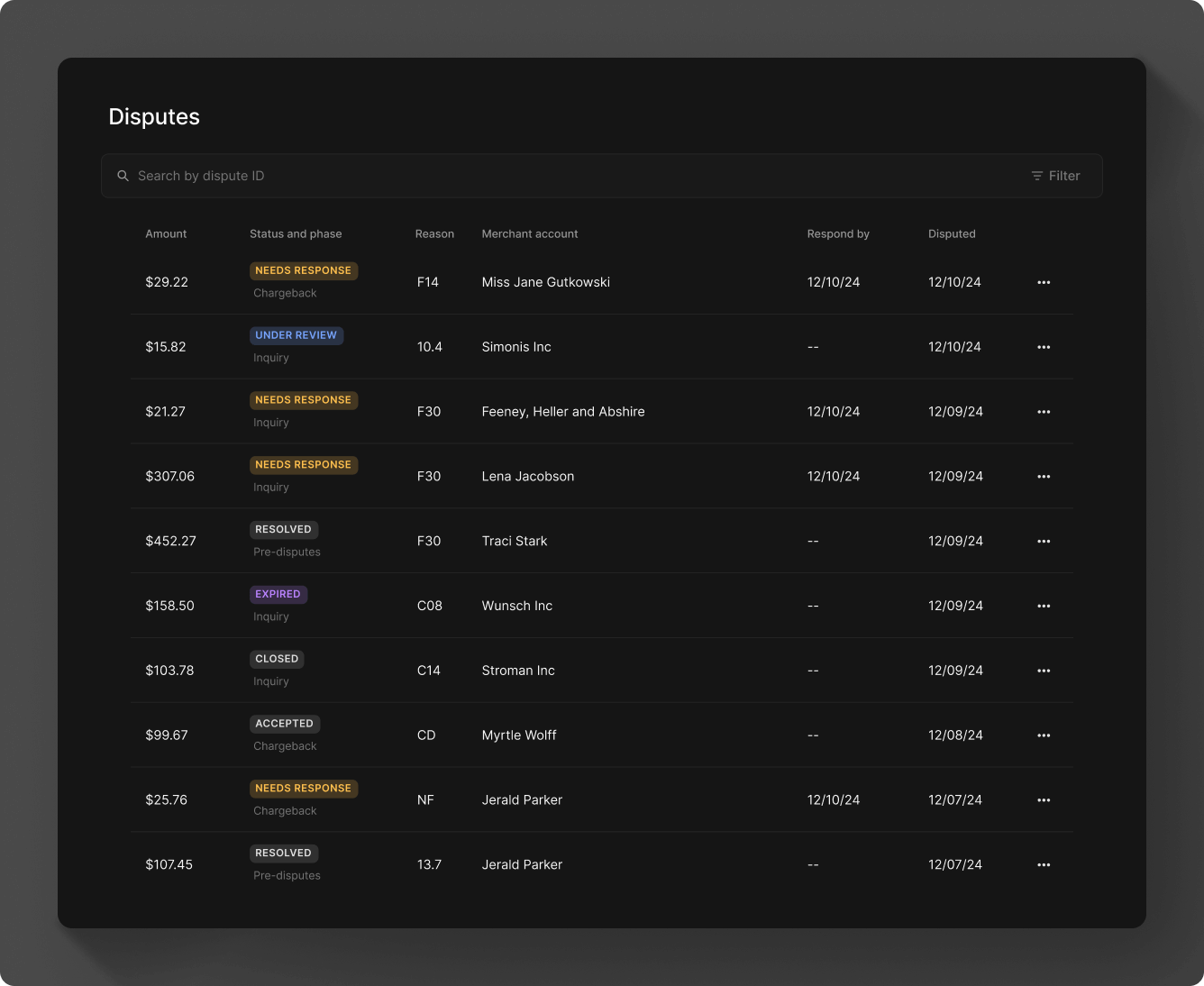
Task: Select the NEEDS RESPONSE badge for $307.06
Action: 304,465
